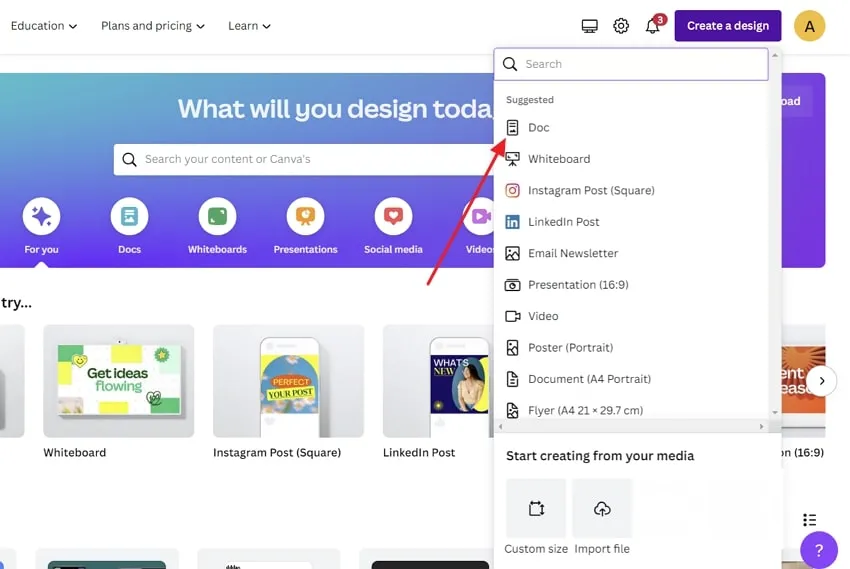Click the horizontal scrollbar right arrow
Viewport: 850px width, 569px height.
click(x=761, y=426)
